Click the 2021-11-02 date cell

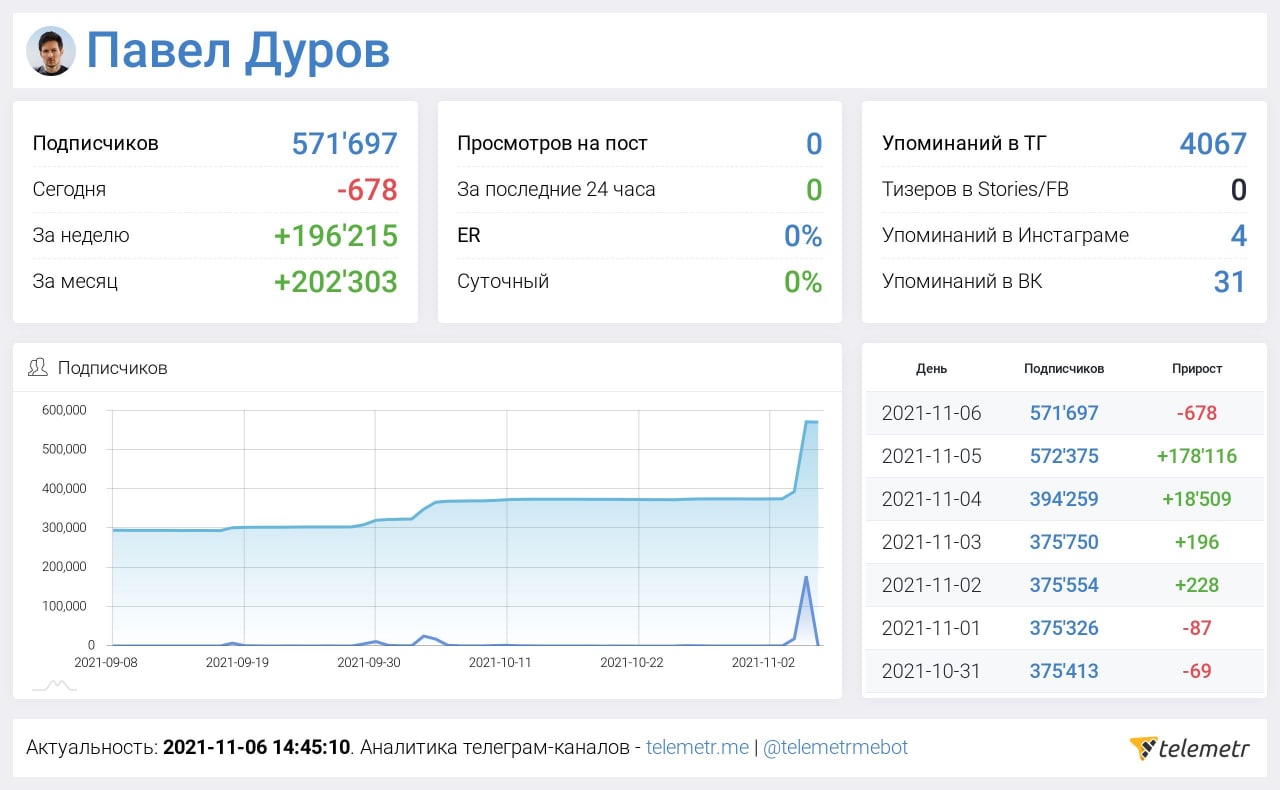click(x=931, y=585)
